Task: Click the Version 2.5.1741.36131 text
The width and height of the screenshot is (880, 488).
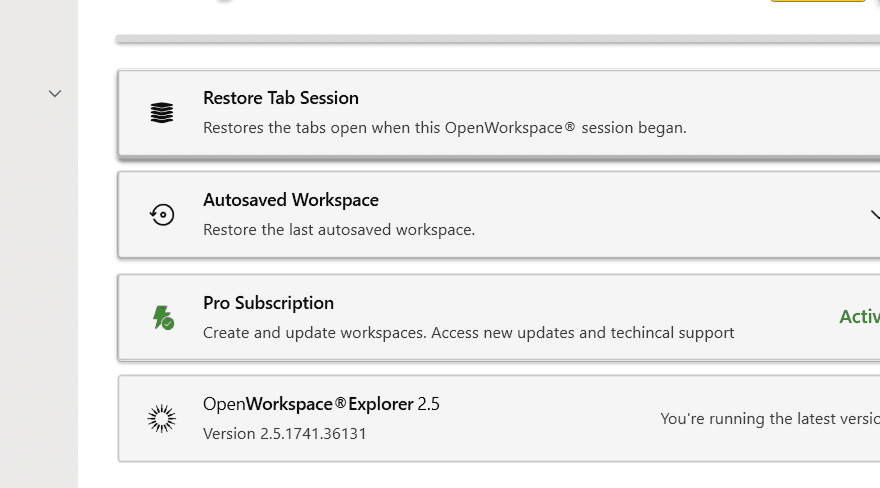Action: [x=284, y=434]
